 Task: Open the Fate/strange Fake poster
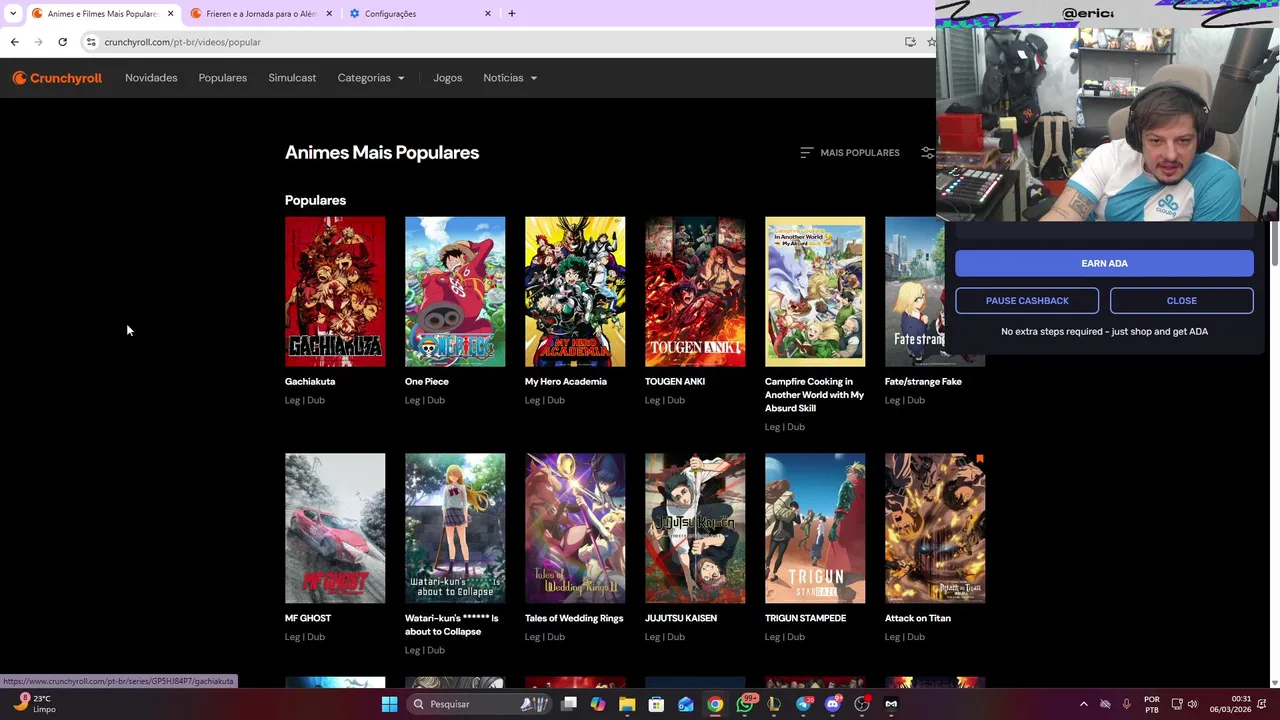915,292
